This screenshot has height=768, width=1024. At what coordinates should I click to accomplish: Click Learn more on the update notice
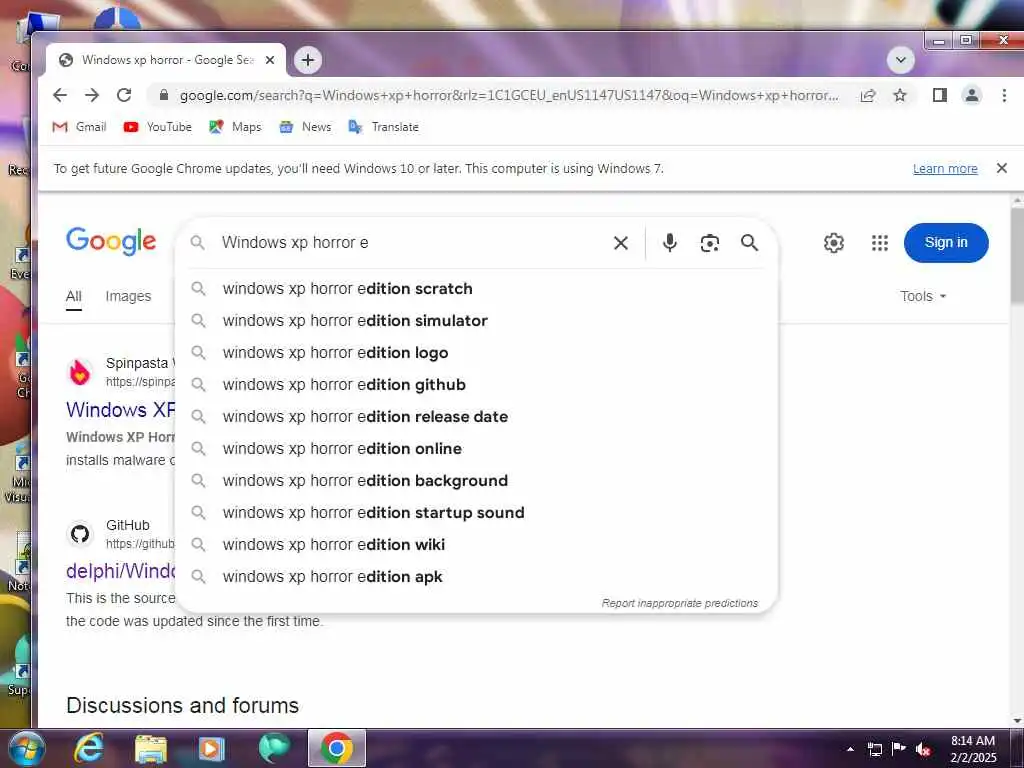tap(945, 168)
